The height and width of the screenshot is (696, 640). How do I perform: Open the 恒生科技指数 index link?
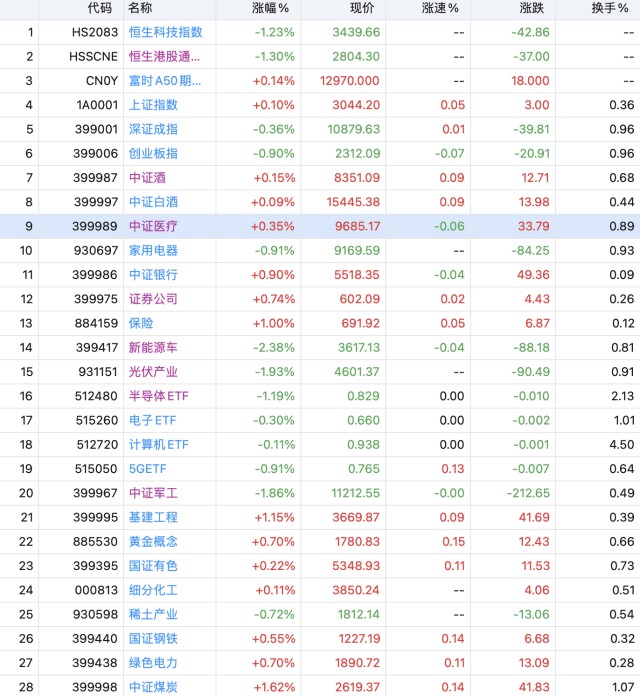(166, 32)
